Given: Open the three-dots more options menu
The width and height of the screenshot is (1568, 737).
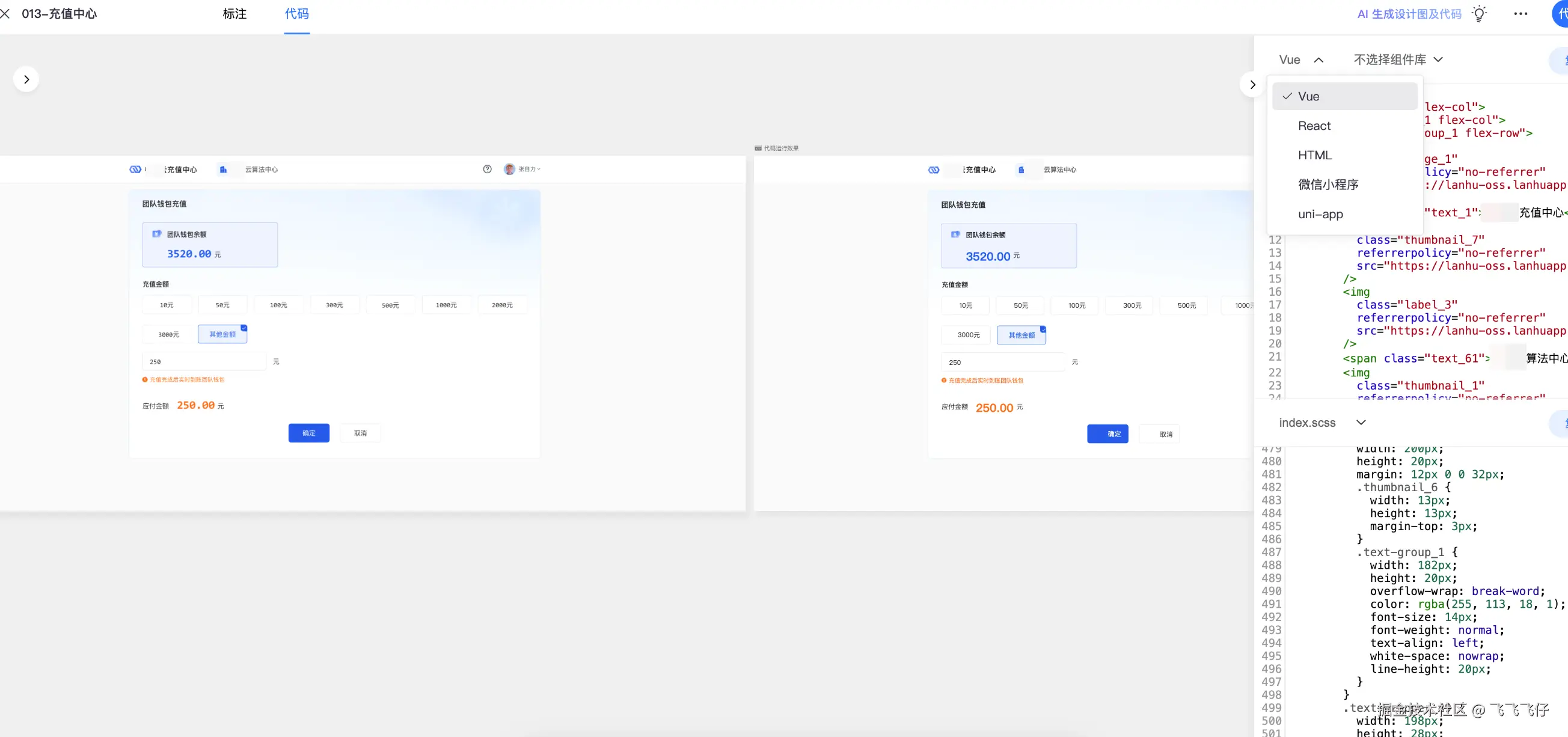Looking at the screenshot, I should [1521, 13].
